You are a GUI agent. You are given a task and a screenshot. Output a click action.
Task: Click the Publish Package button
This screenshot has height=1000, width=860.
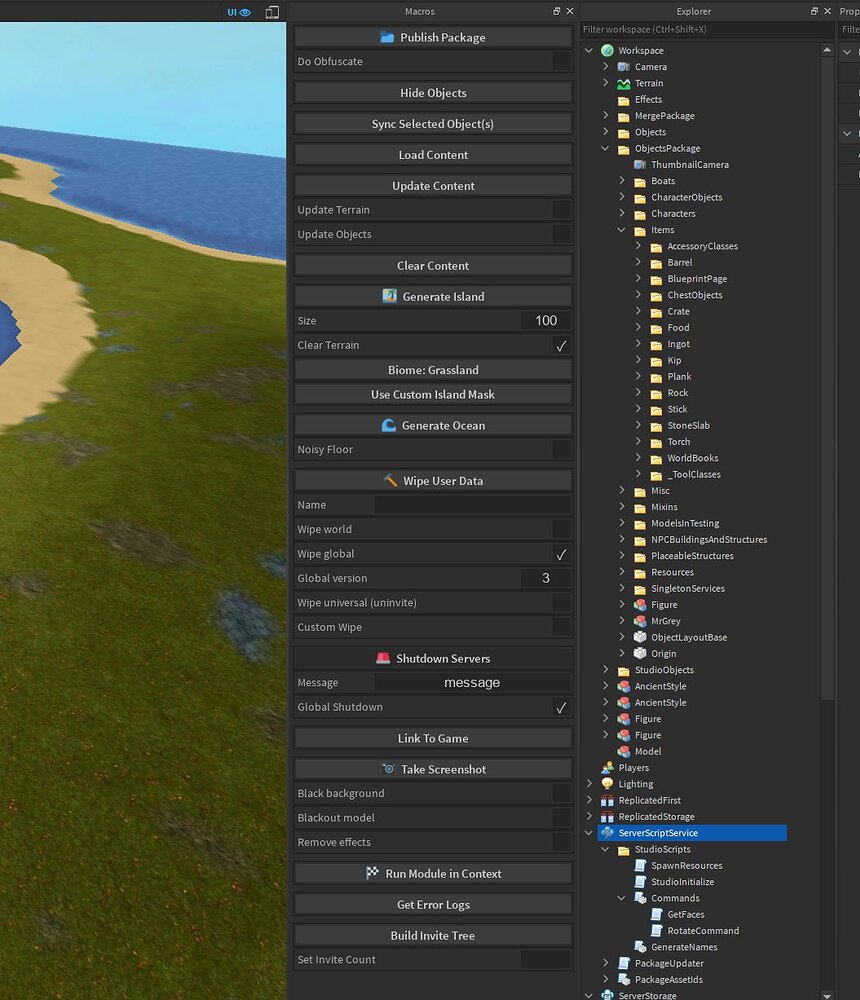point(433,37)
